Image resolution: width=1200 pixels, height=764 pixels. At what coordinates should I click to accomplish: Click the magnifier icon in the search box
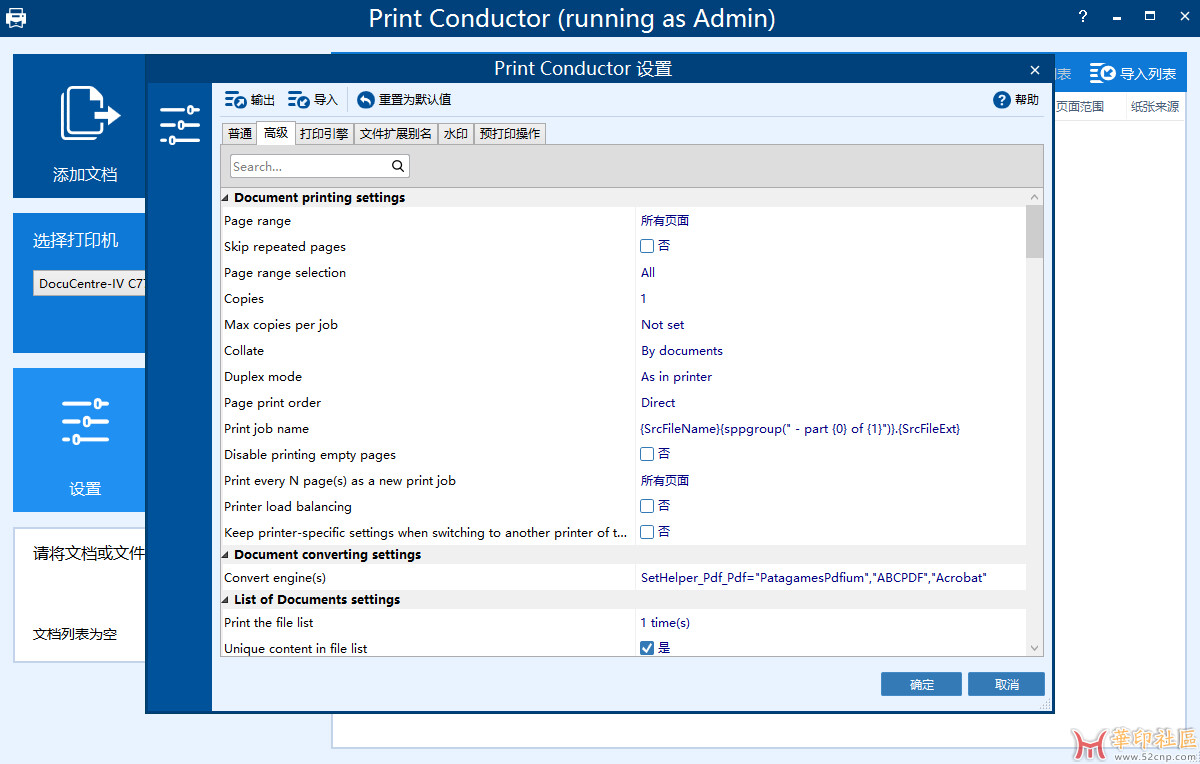click(x=398, y=166)
